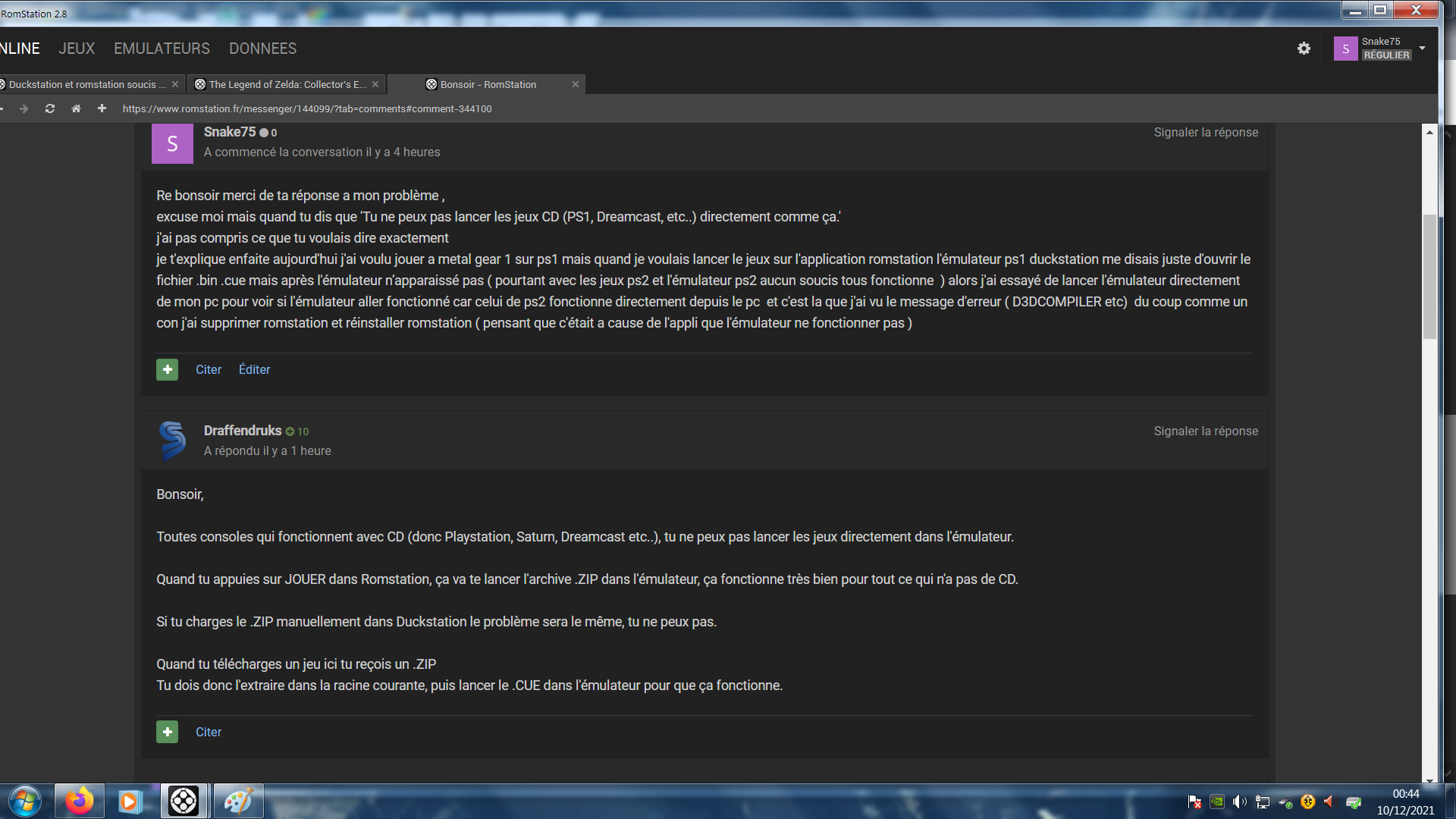The height and width of the screenshot is (819, 1456).
Task: Open the Paint taskbar icon
Action: tap(238, 801)
